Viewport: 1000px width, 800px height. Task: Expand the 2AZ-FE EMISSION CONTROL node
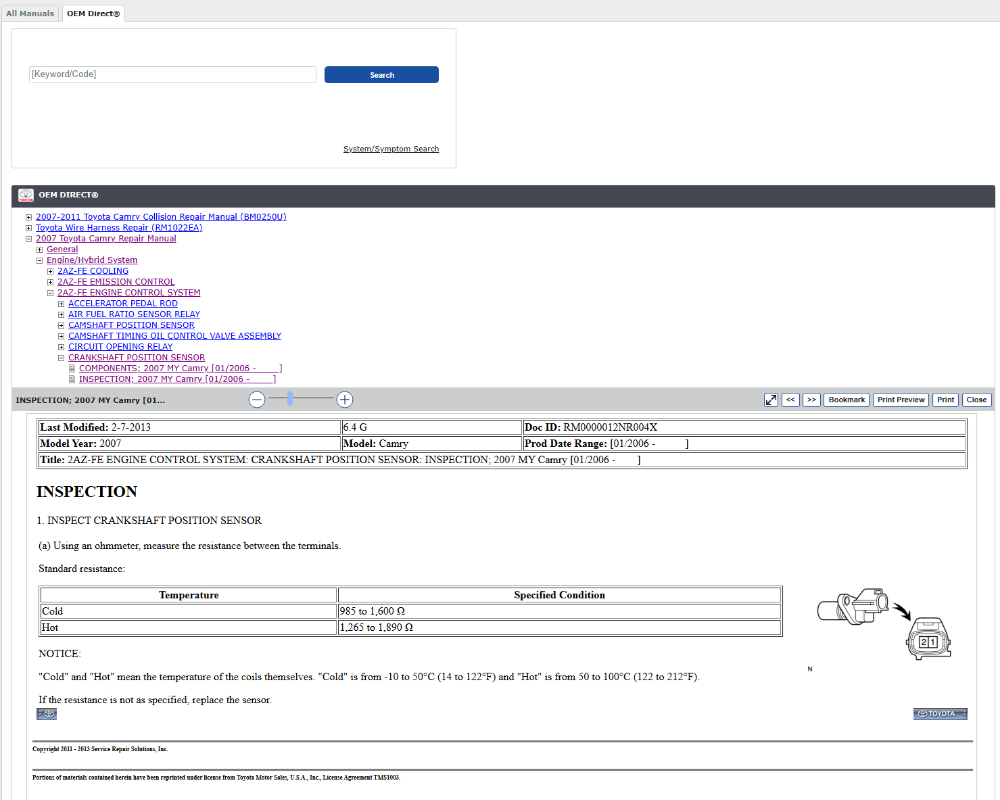(x=50, y=283)
